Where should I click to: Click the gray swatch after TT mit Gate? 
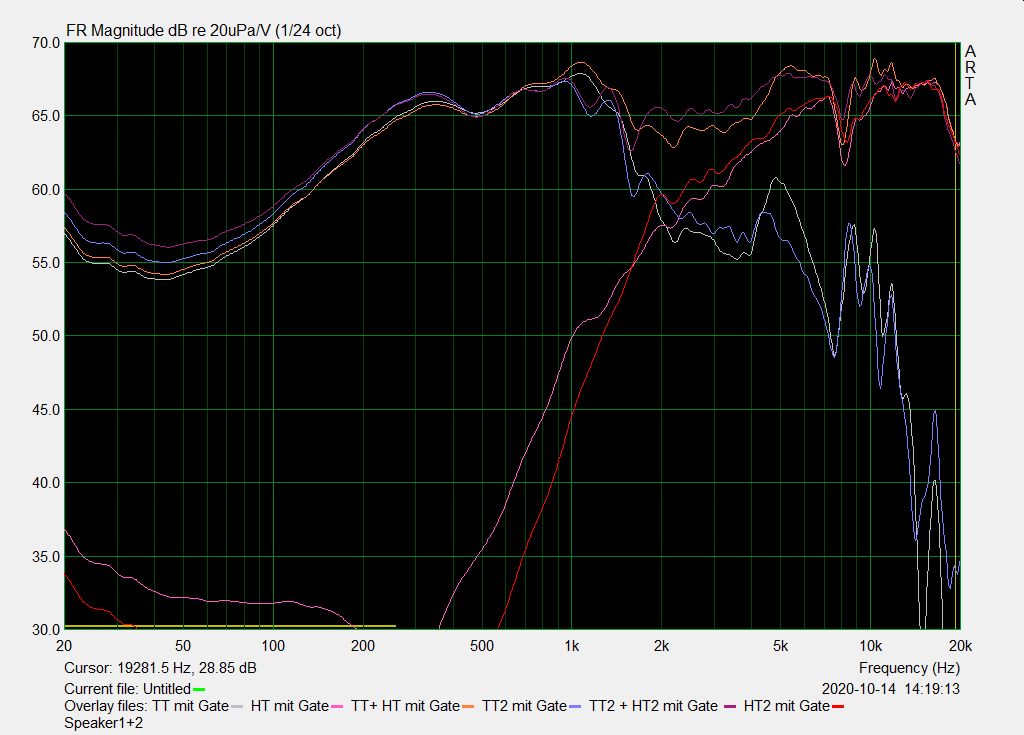click(237, 706)
